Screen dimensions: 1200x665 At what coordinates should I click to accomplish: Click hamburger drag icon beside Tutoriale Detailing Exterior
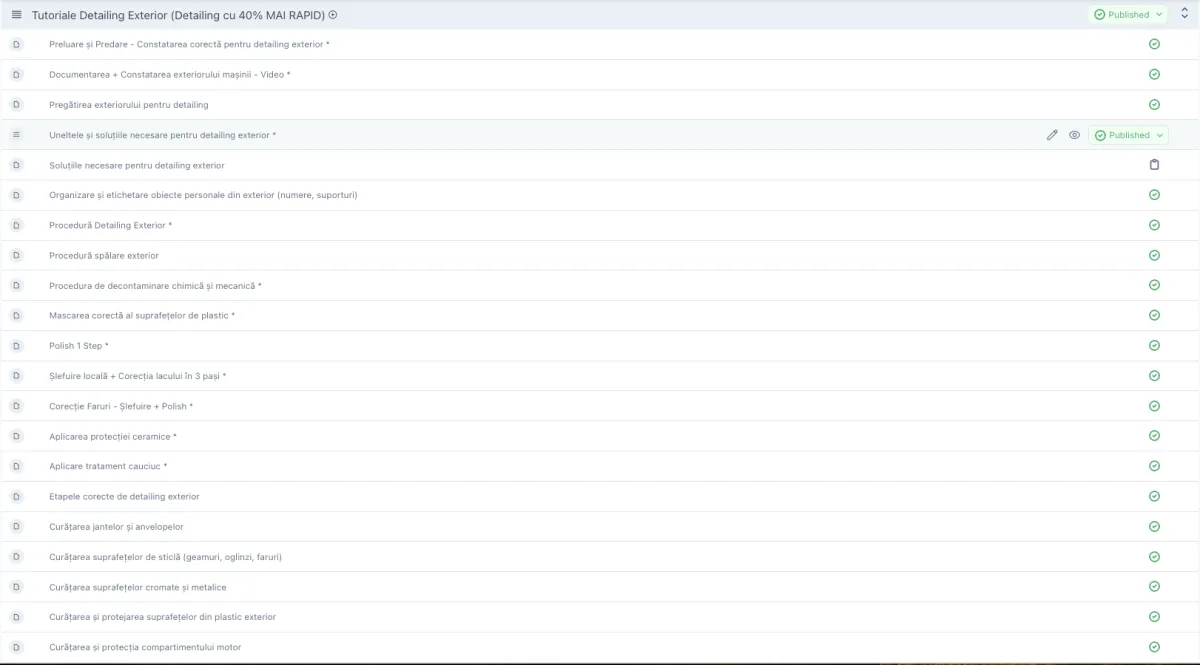(16, 14)
